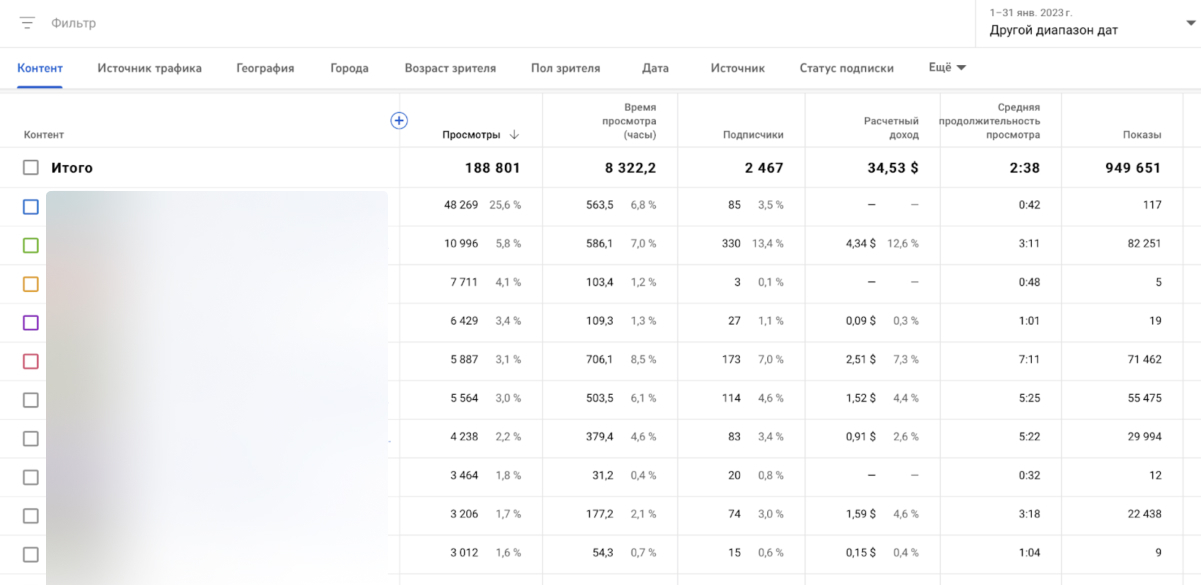This screenshot has width=1201, height=585.
Task: Click the views value 10 996
Action: coord(461,244)
